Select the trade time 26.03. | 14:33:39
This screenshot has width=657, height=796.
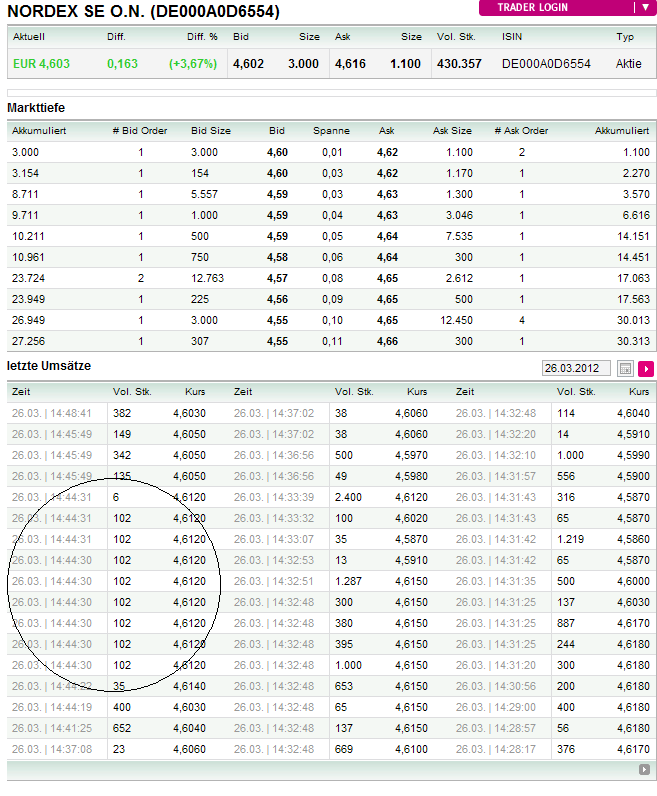pyautogui.click(x=274, y=498)
